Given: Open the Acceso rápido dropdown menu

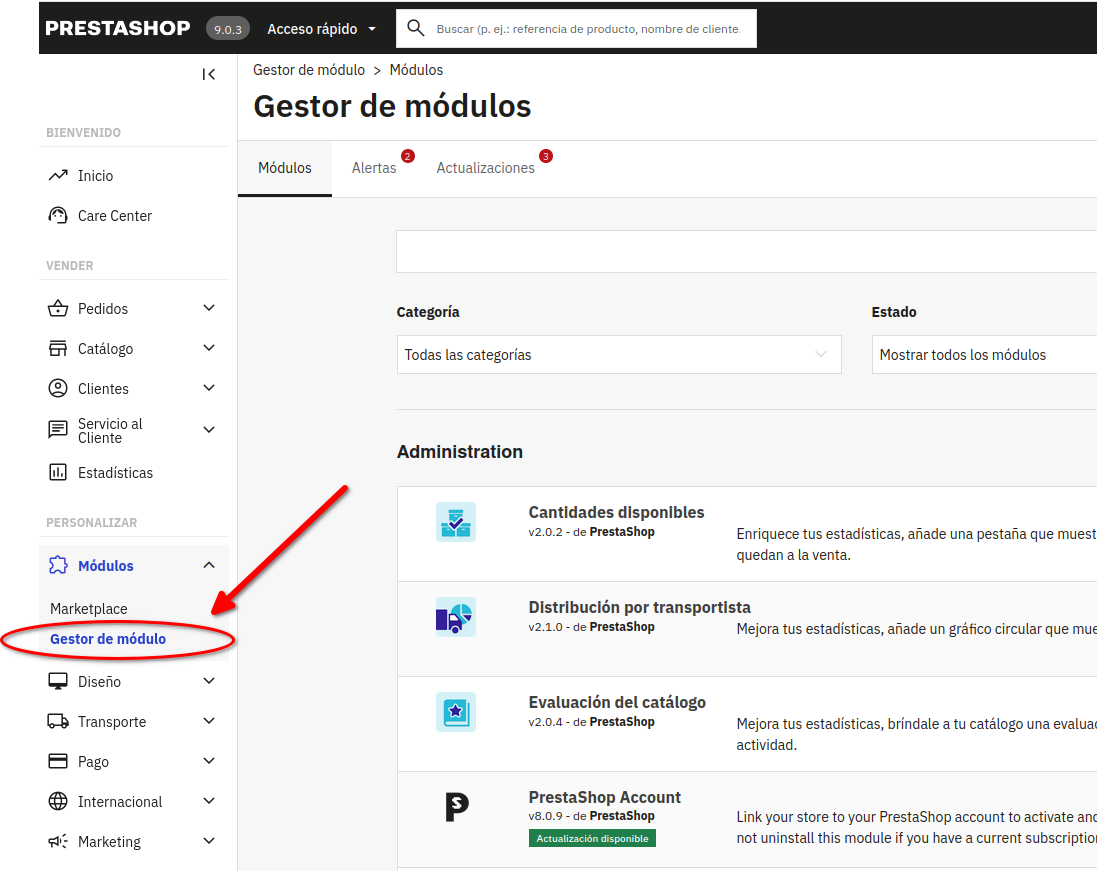Looking at the screenshot, I should [x=321, y=29].
